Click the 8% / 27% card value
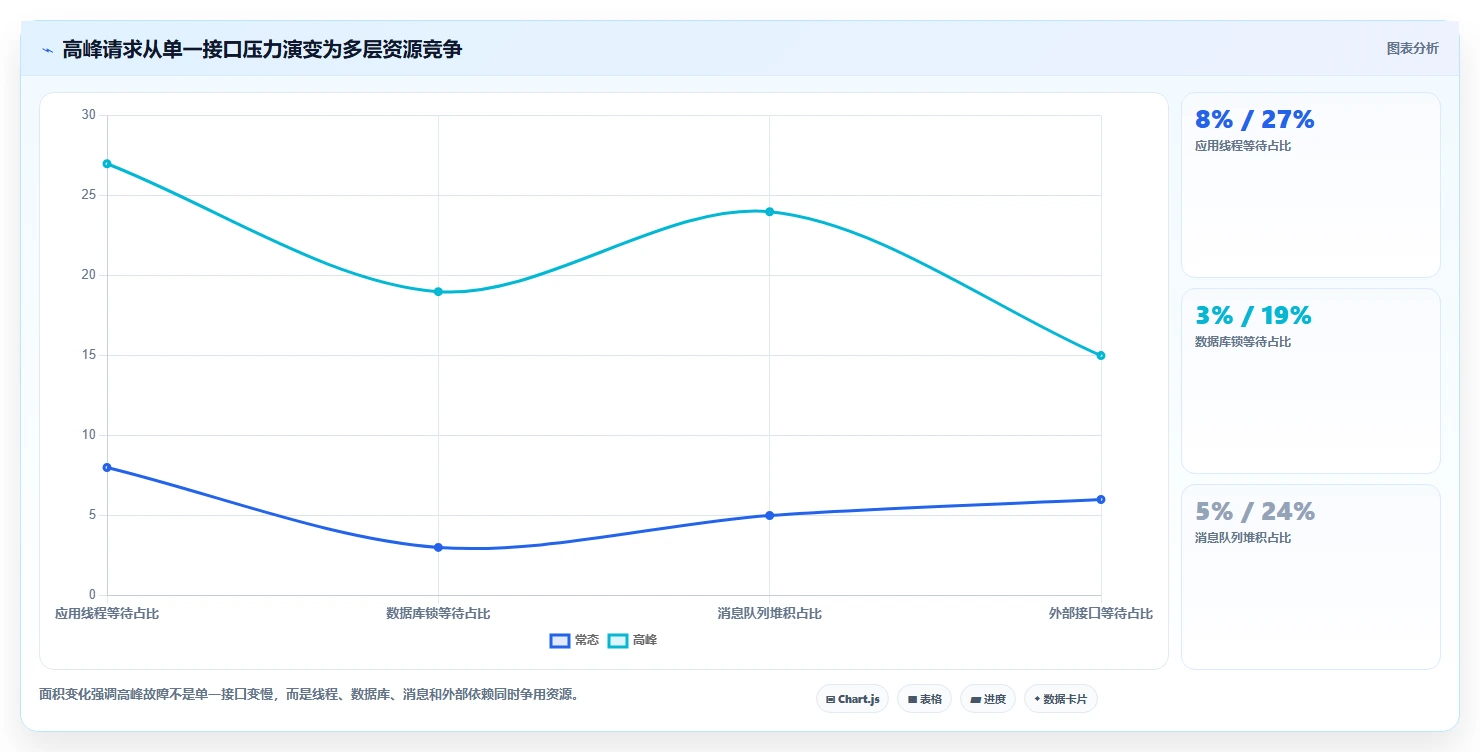 click(1254, 120)
